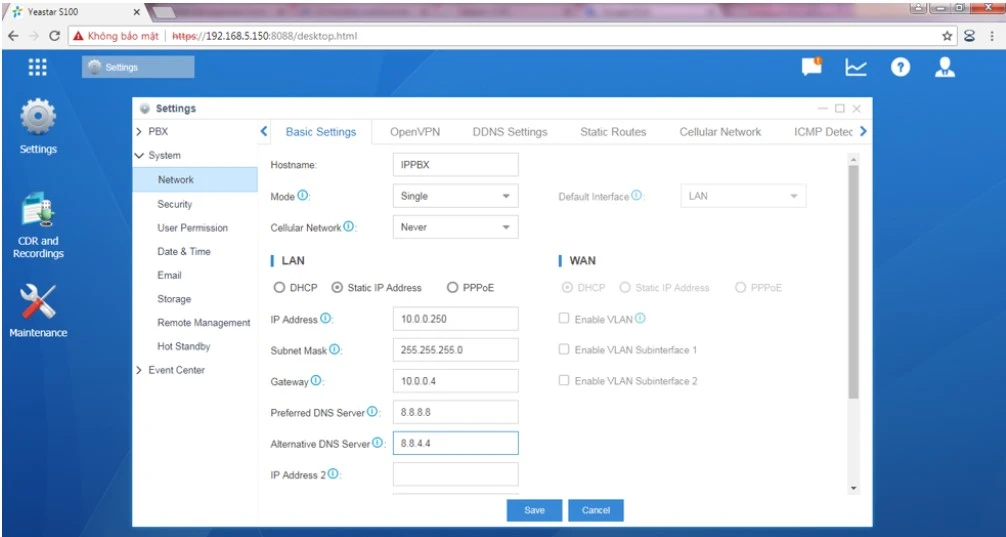Switch to the OpenVPN tab
Image resolution: width=1006 pixels, height=537 pixels.
coord(414,132)
